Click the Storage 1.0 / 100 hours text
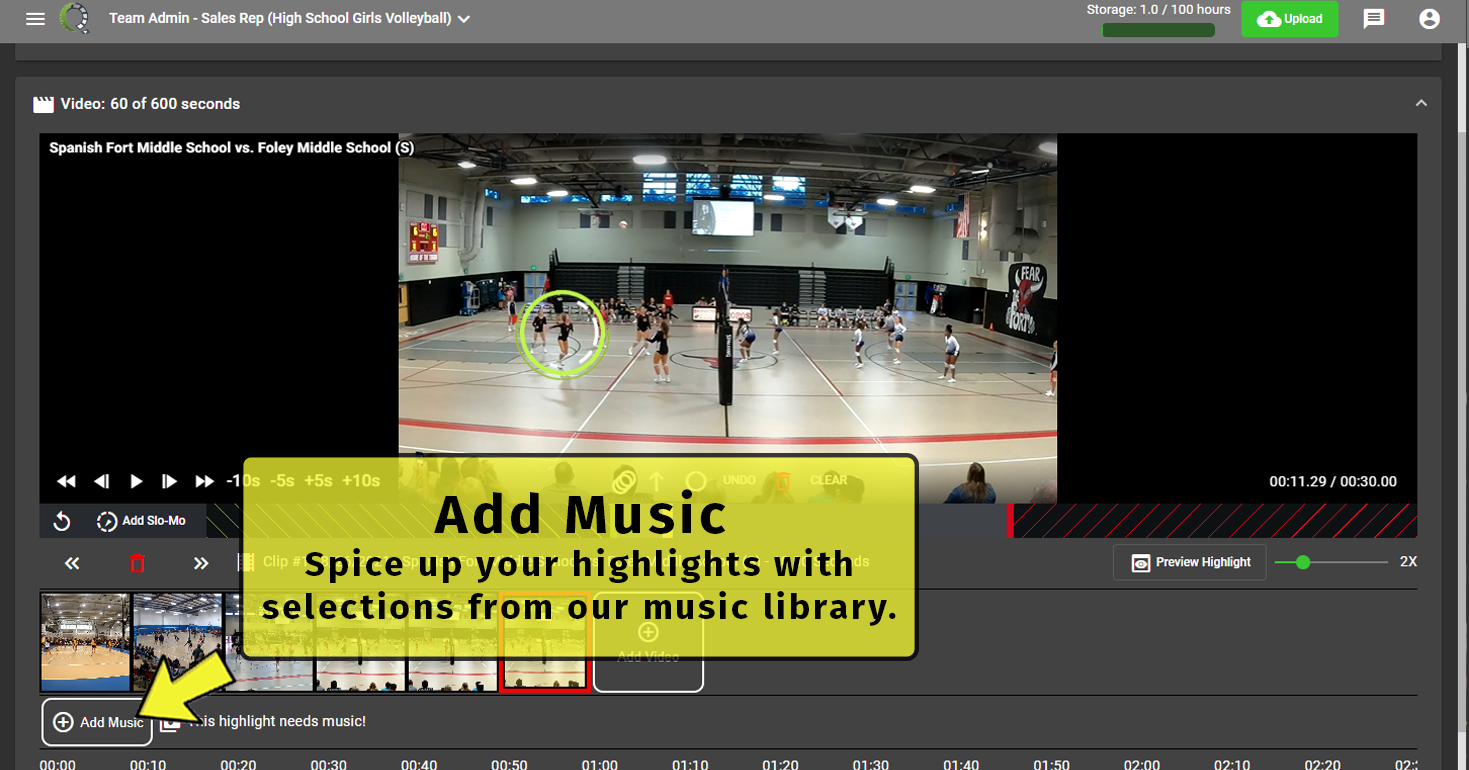 click(x=1158, y=10)
